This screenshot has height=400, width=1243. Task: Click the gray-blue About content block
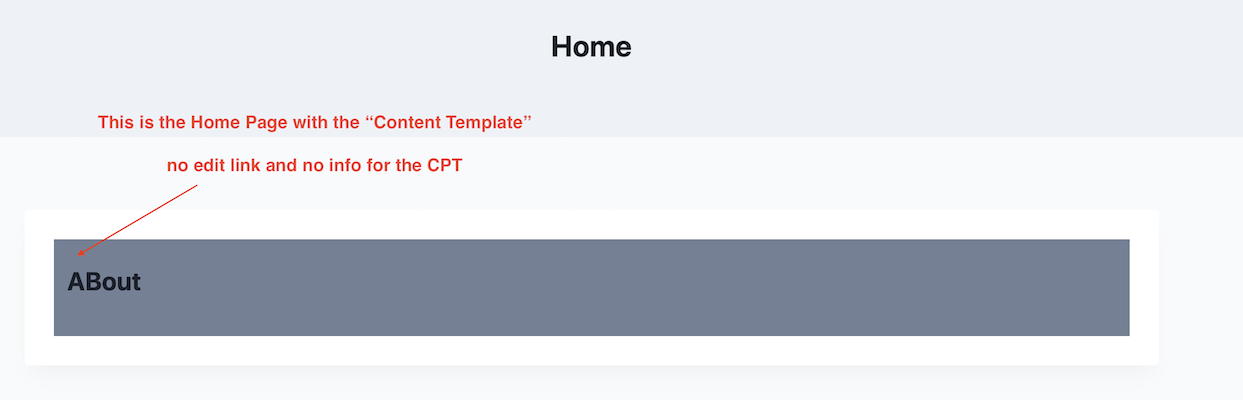pyautogui.click(x=591, y=288)
